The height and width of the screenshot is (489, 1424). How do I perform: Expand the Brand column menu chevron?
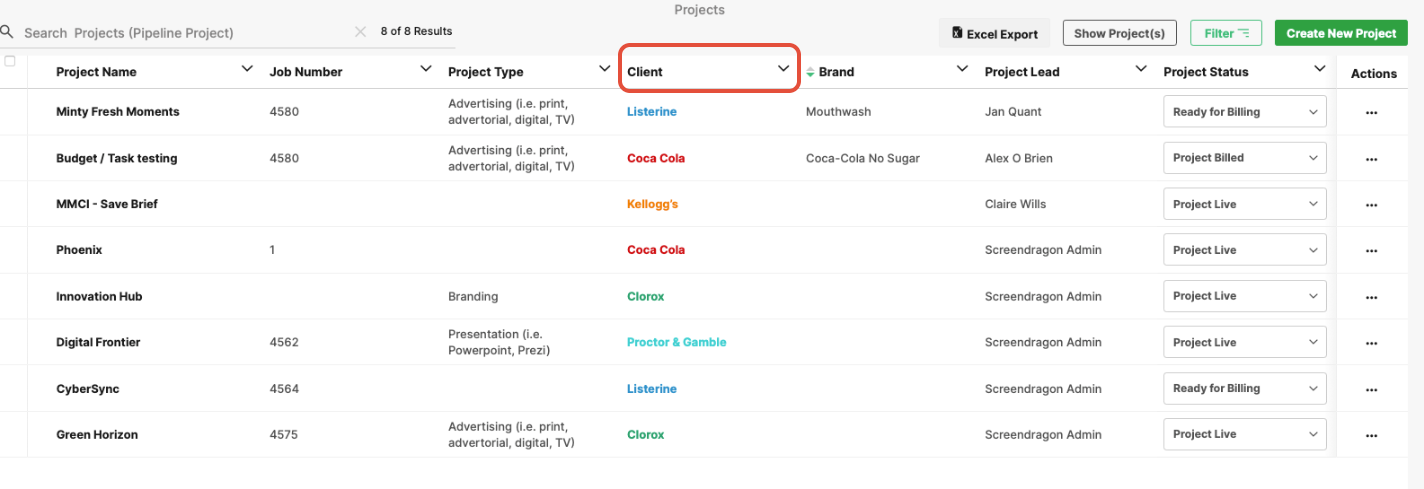(x=962, y=69)
